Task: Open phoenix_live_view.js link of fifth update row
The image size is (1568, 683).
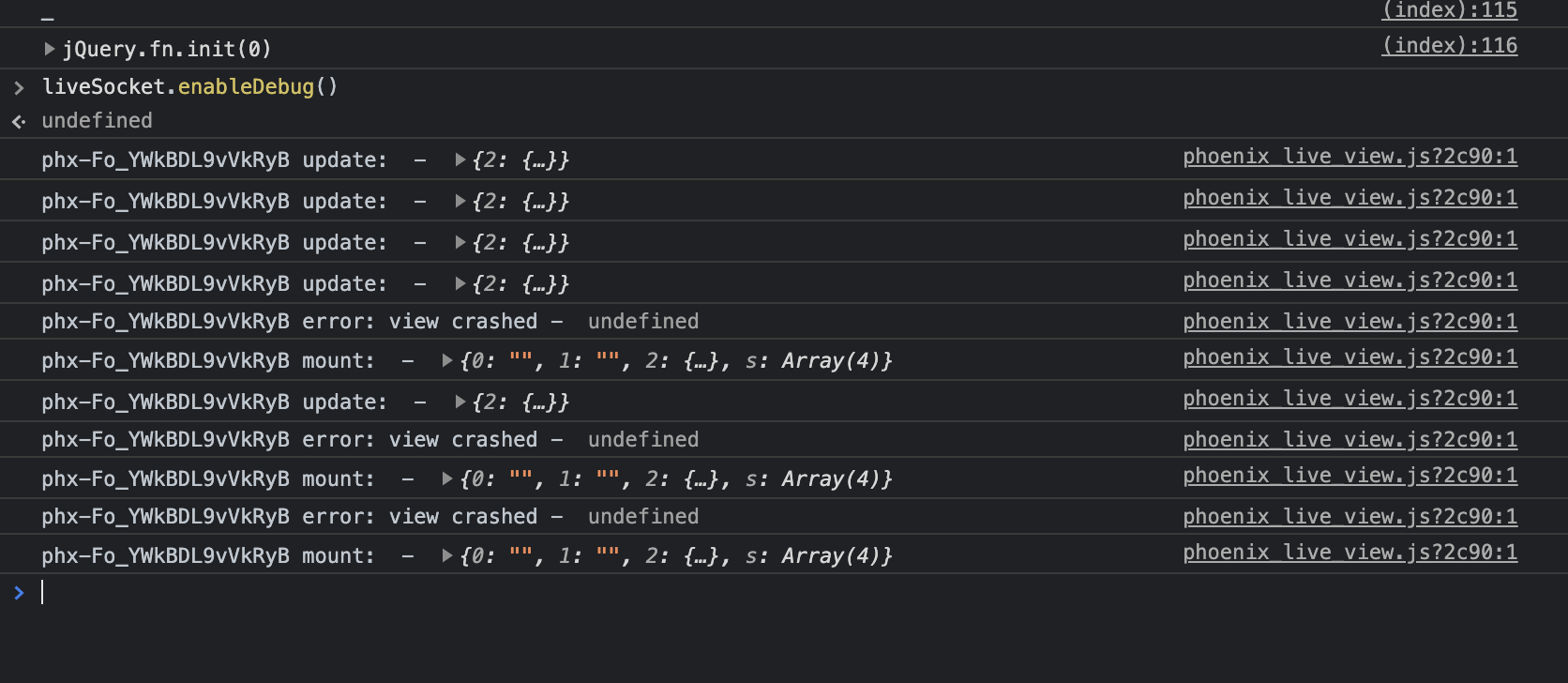Action: coord(1350,399)
